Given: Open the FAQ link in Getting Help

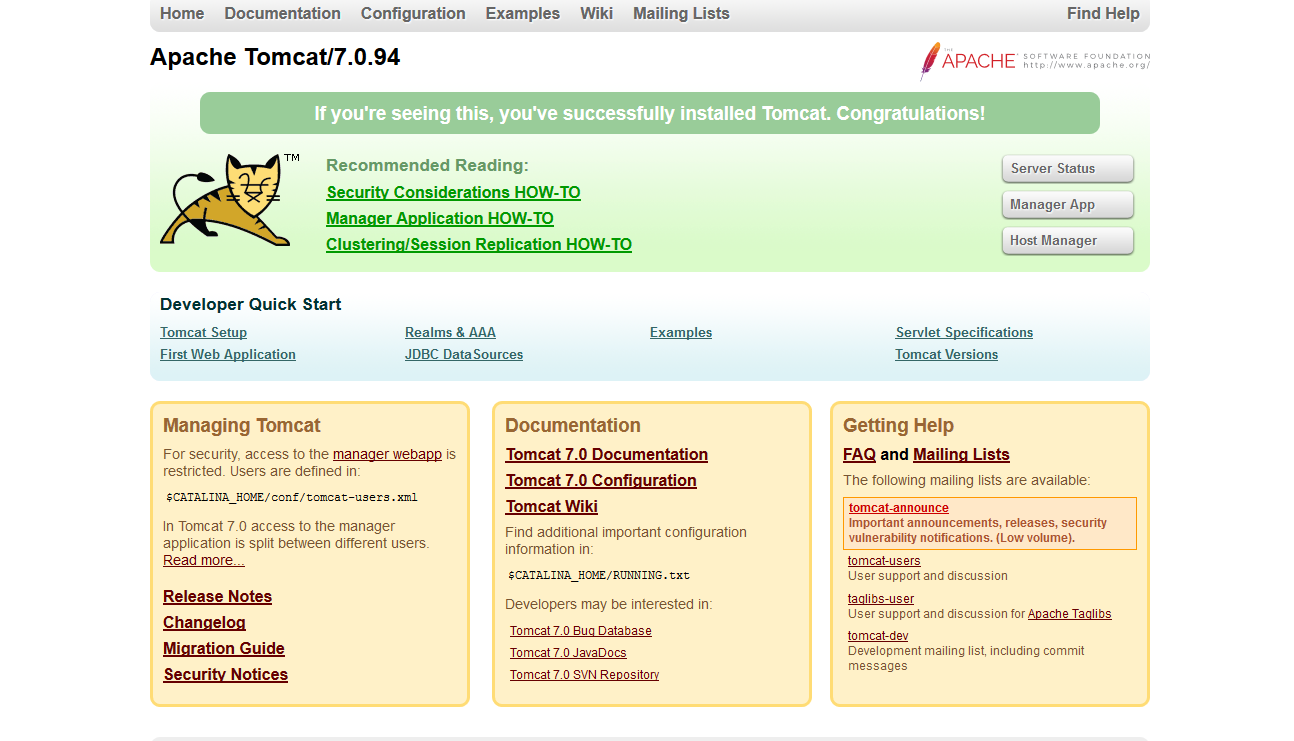Looking at the screenshot, I should pos(859,455).
